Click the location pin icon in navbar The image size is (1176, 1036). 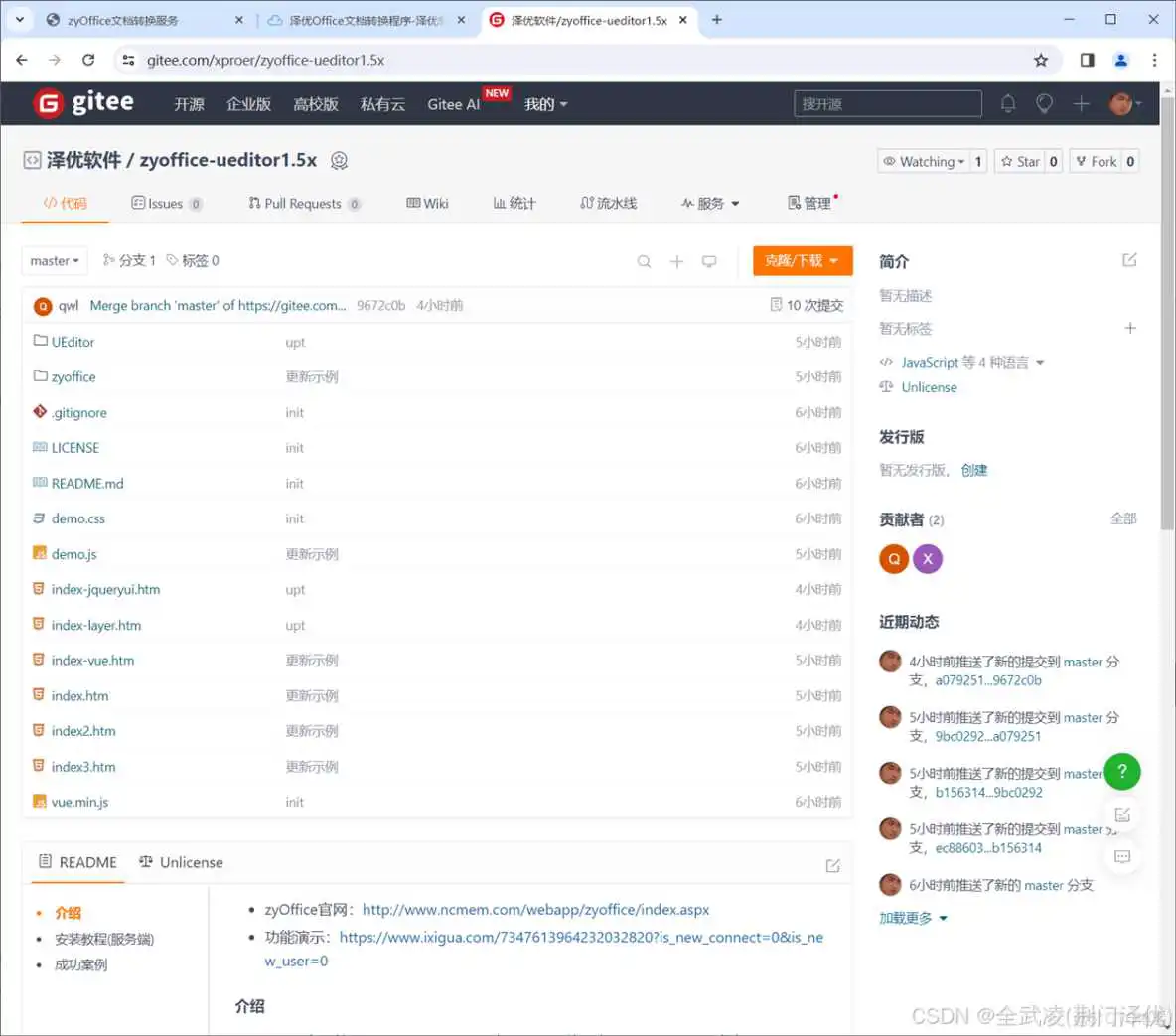pyautogui.click(x=1044, y=103)
